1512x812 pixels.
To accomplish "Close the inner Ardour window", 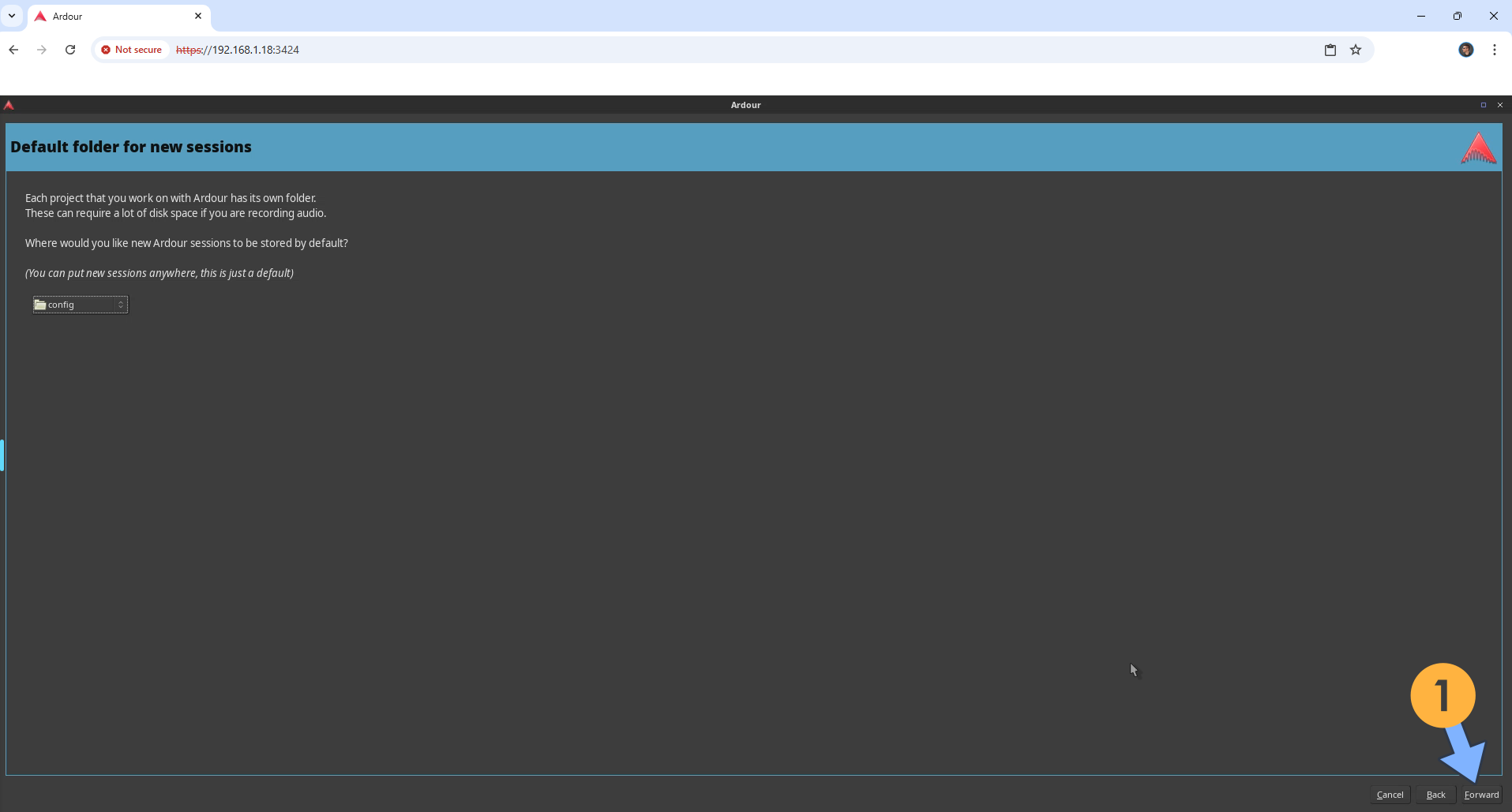I will 1500,105.
